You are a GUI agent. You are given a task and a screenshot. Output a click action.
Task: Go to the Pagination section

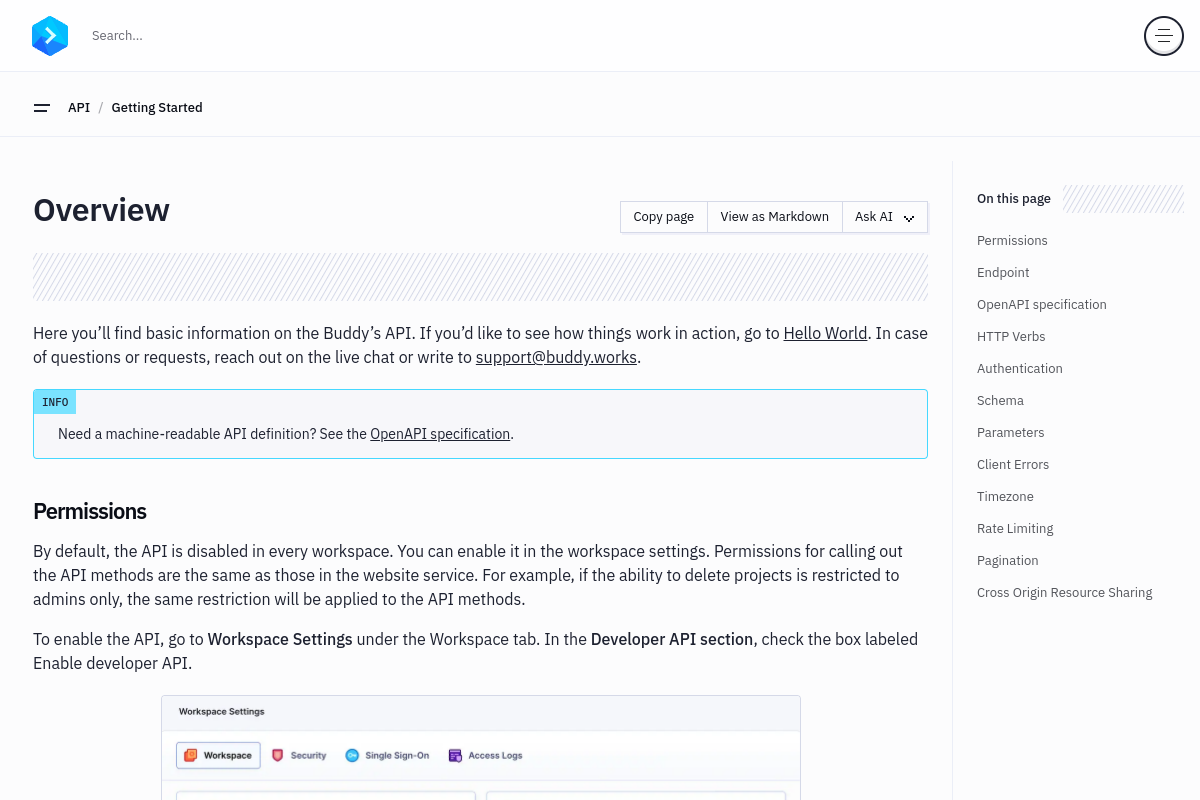[x=1008, y=561]
